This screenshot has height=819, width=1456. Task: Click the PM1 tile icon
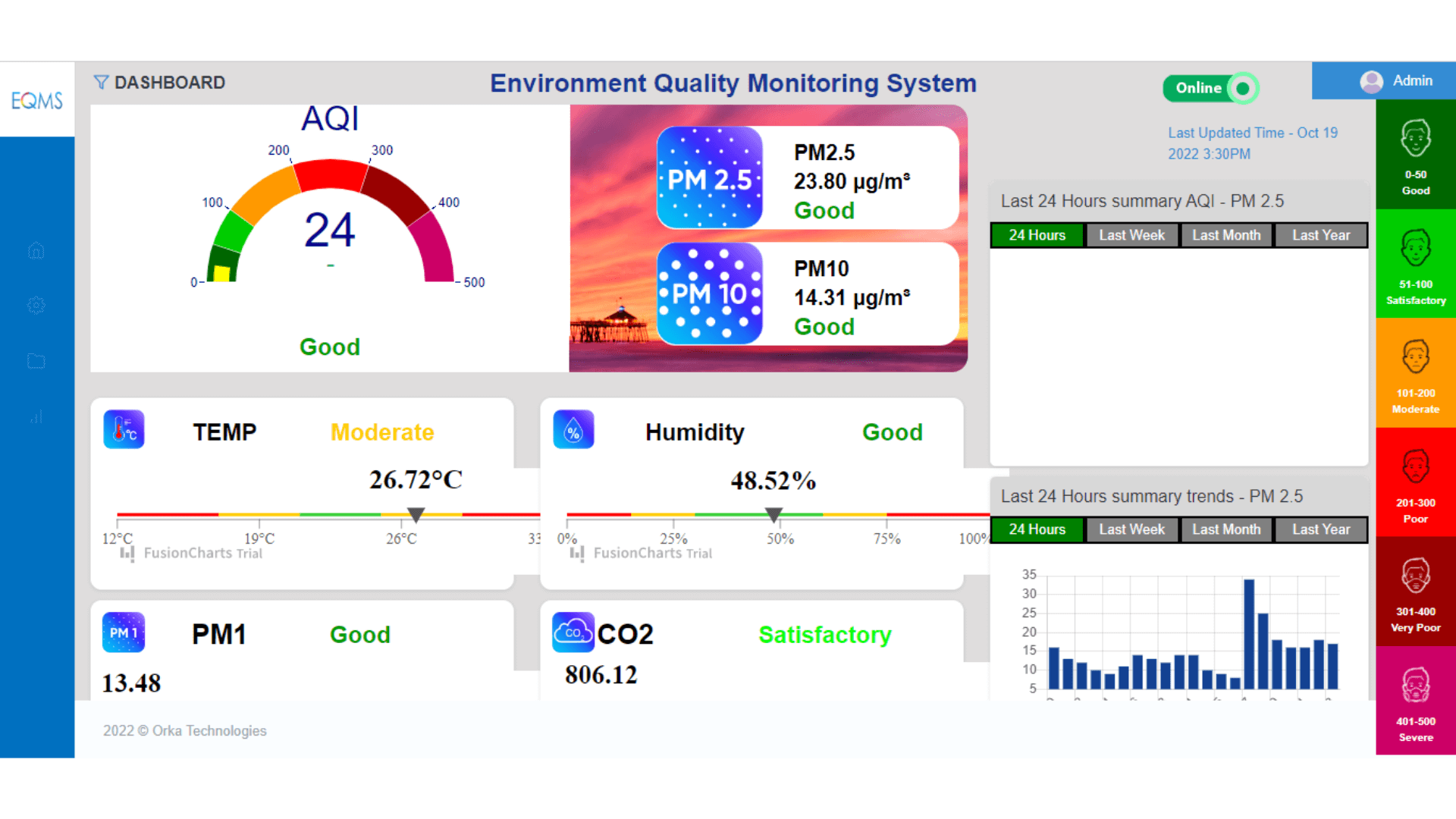(123, 632)
